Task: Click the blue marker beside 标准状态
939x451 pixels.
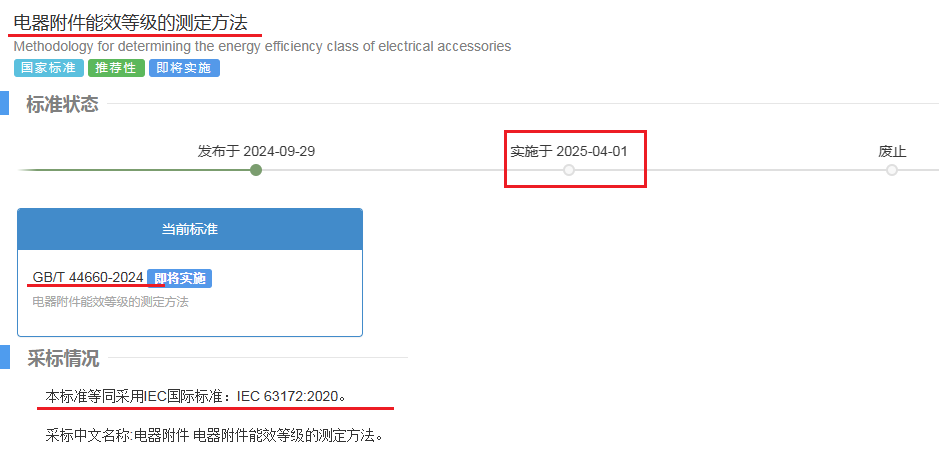Action: [x=4, y=104]
